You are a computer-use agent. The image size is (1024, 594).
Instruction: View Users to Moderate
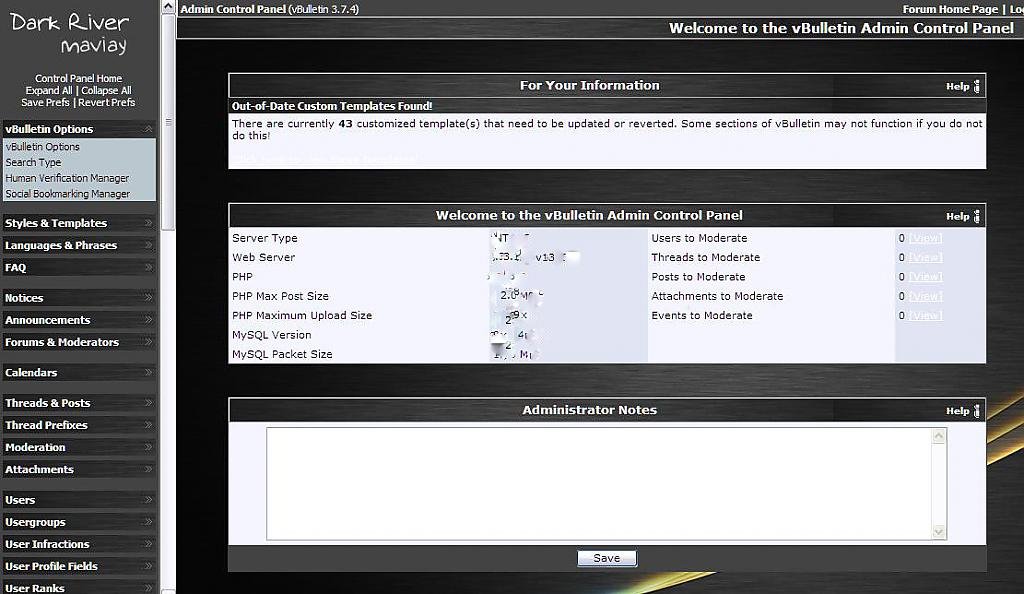click(925, 238)
